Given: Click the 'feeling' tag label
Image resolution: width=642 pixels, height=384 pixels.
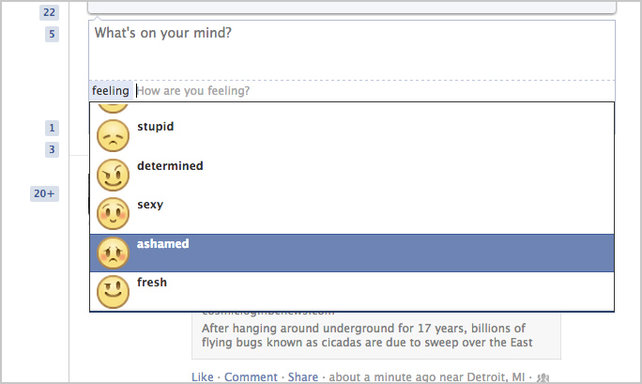Looking at the screenshot, I should [x=111, y=90].
